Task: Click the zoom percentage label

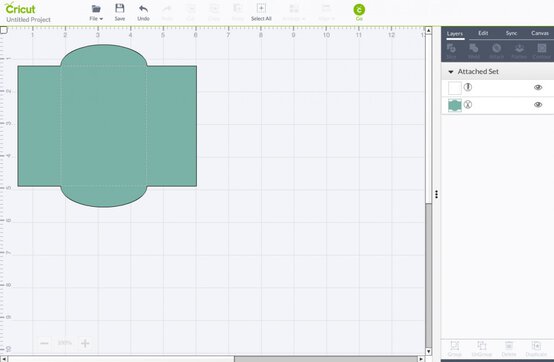Action: coord(65,343)
